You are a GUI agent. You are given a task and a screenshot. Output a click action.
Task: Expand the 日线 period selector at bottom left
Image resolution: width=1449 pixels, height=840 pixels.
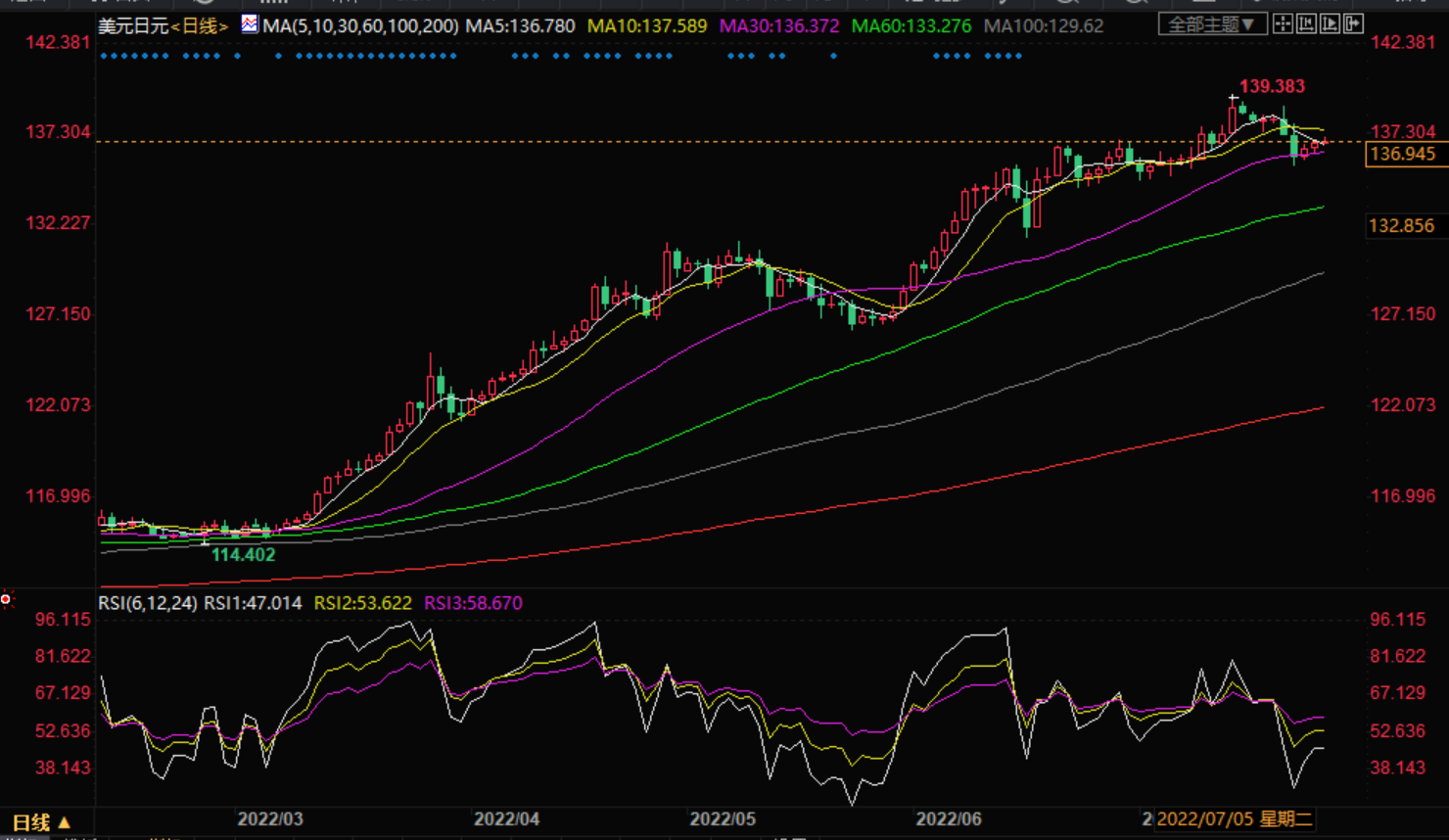[40, 822]
